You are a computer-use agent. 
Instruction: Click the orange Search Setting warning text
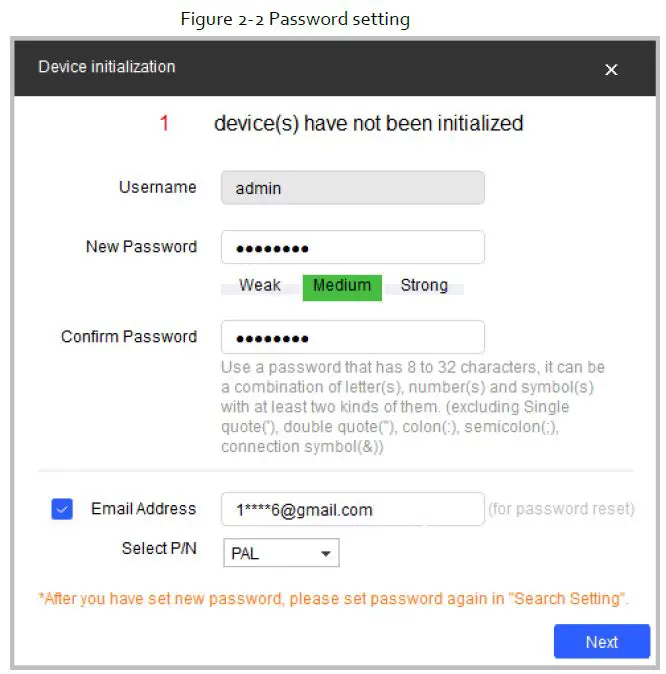[x=333, y=599]
